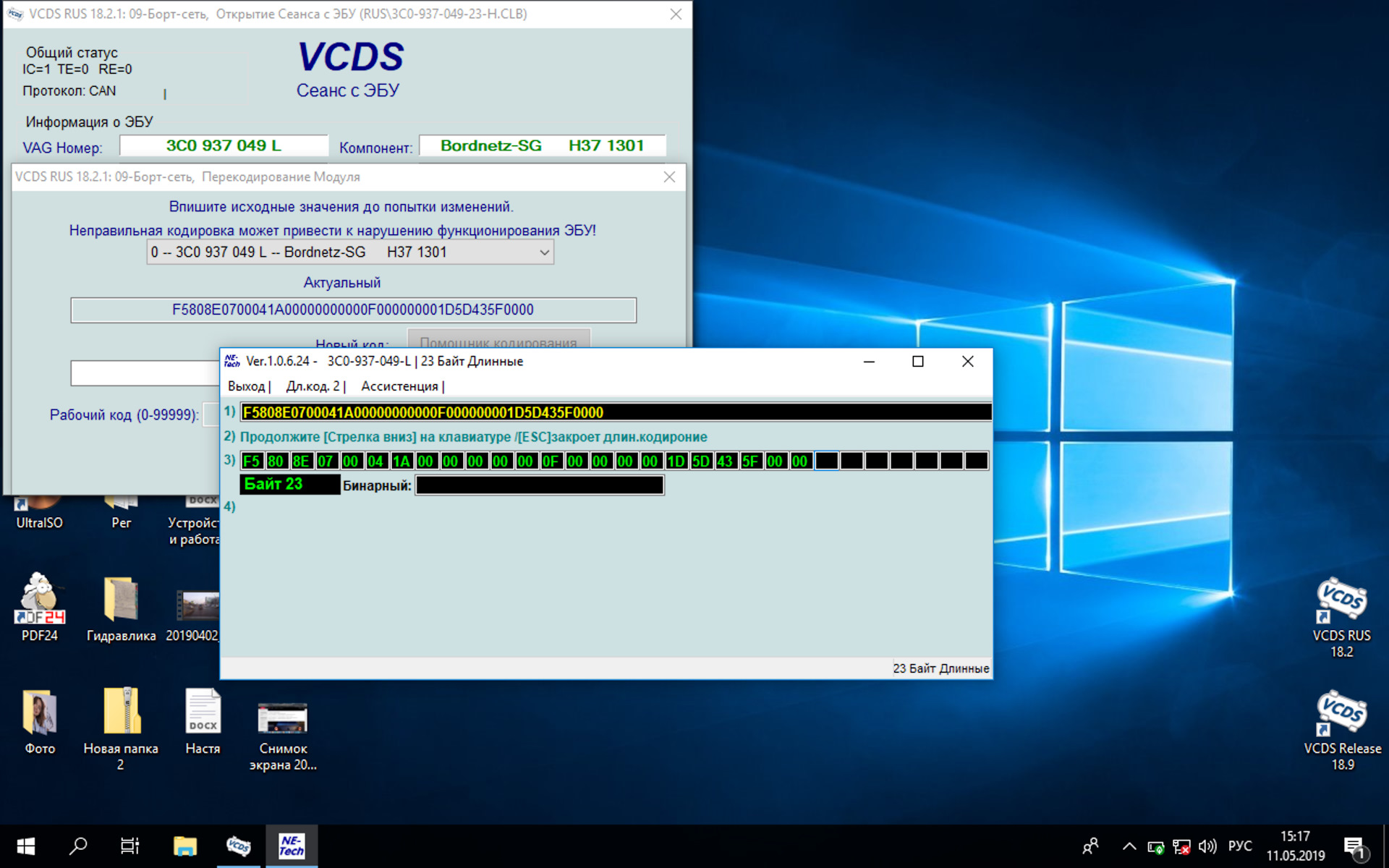Select byte cell 0F in the byte row
This screenshot has height=868, width=1389.
tap(551, 461)
